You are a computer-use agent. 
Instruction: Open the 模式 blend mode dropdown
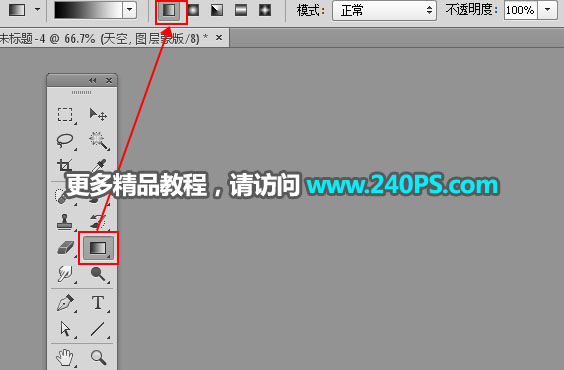(x=385, y=10)
